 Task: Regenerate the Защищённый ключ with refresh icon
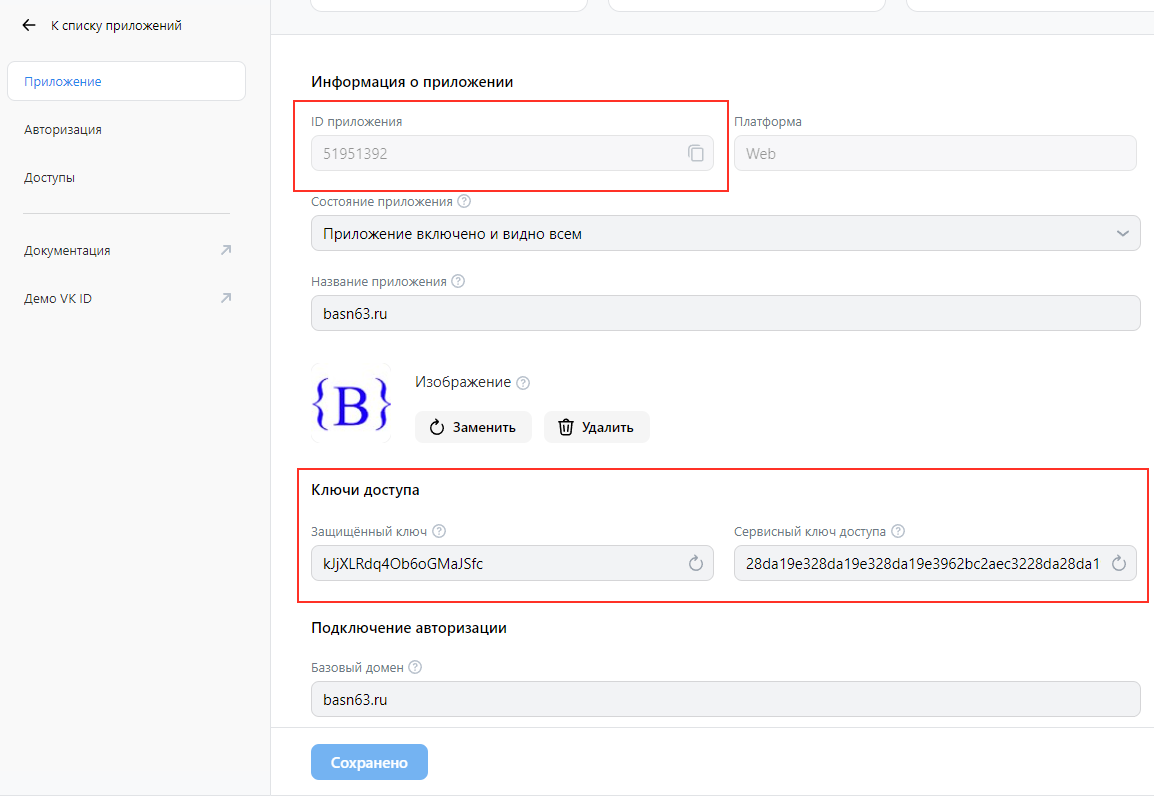(x=696, y=563)
